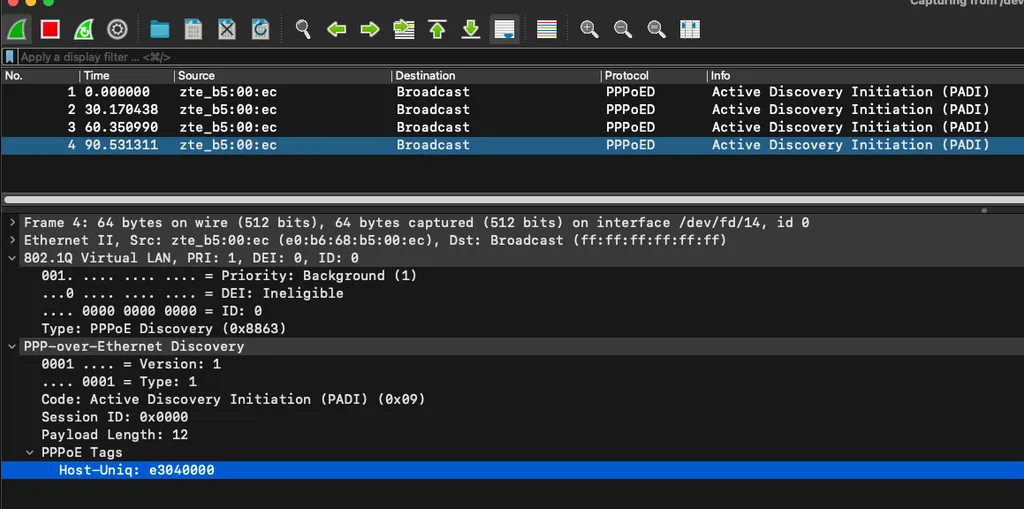Select packet 2 at time 30.170438
This screenshot has width=1024, height=509.
(x=512, y=110)
